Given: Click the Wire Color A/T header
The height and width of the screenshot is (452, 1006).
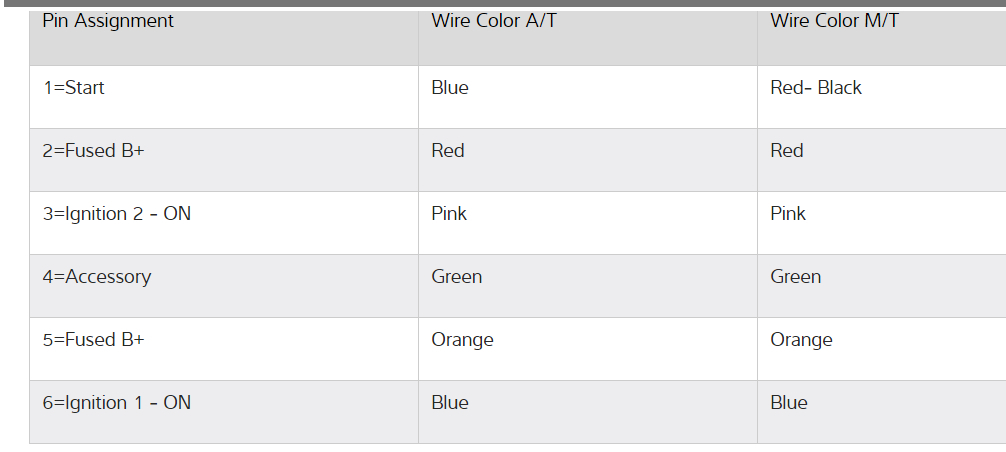Looking at the screenshot, I should coord(494,21).
